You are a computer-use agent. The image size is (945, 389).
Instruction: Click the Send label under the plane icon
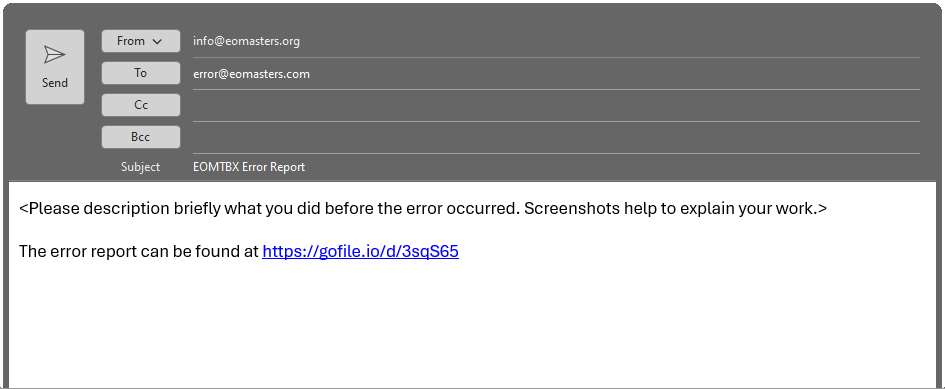click(55, 83)
